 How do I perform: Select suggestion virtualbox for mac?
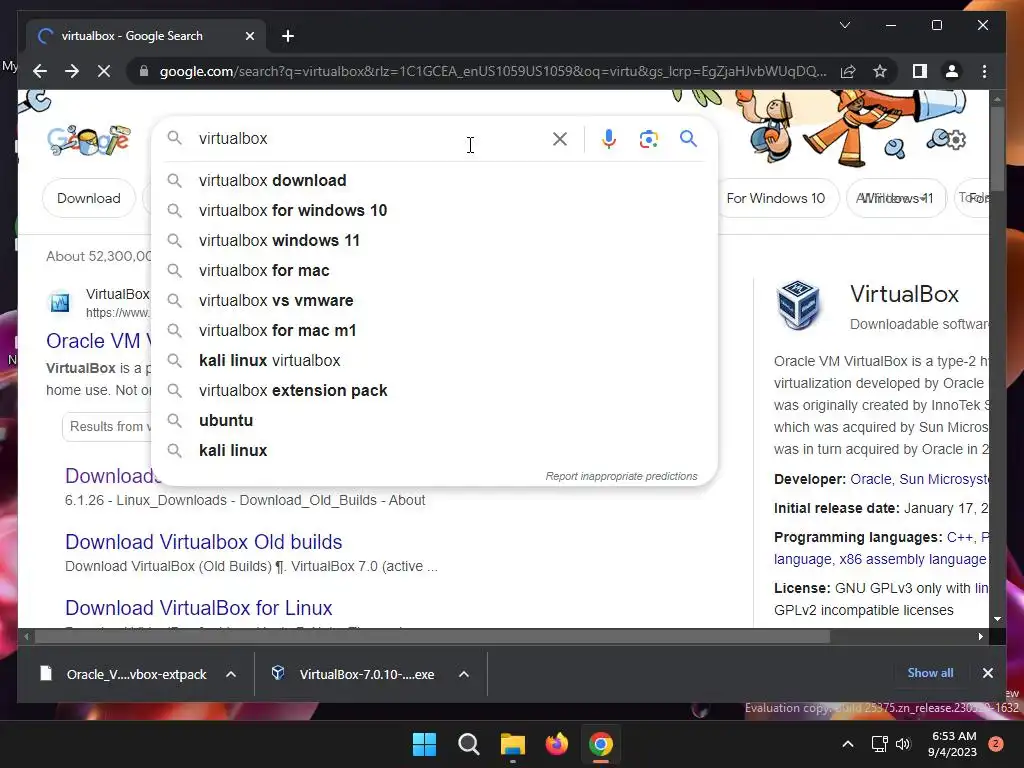pyautogui.click(x=434, y=270)
